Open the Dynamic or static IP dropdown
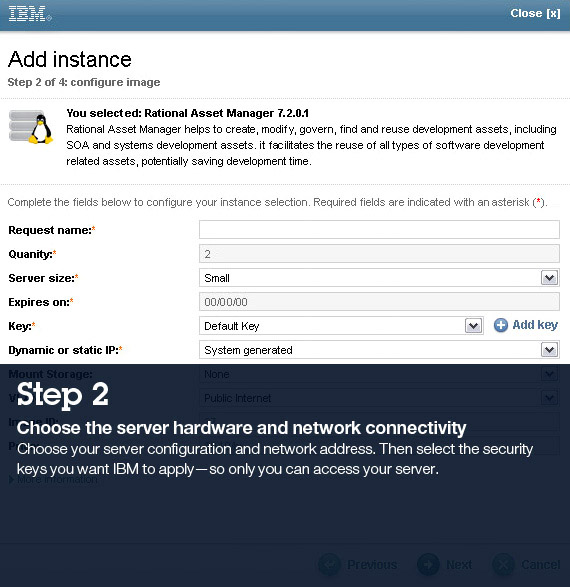The height and width of the screenshot is (587, 570). [379, 350]
